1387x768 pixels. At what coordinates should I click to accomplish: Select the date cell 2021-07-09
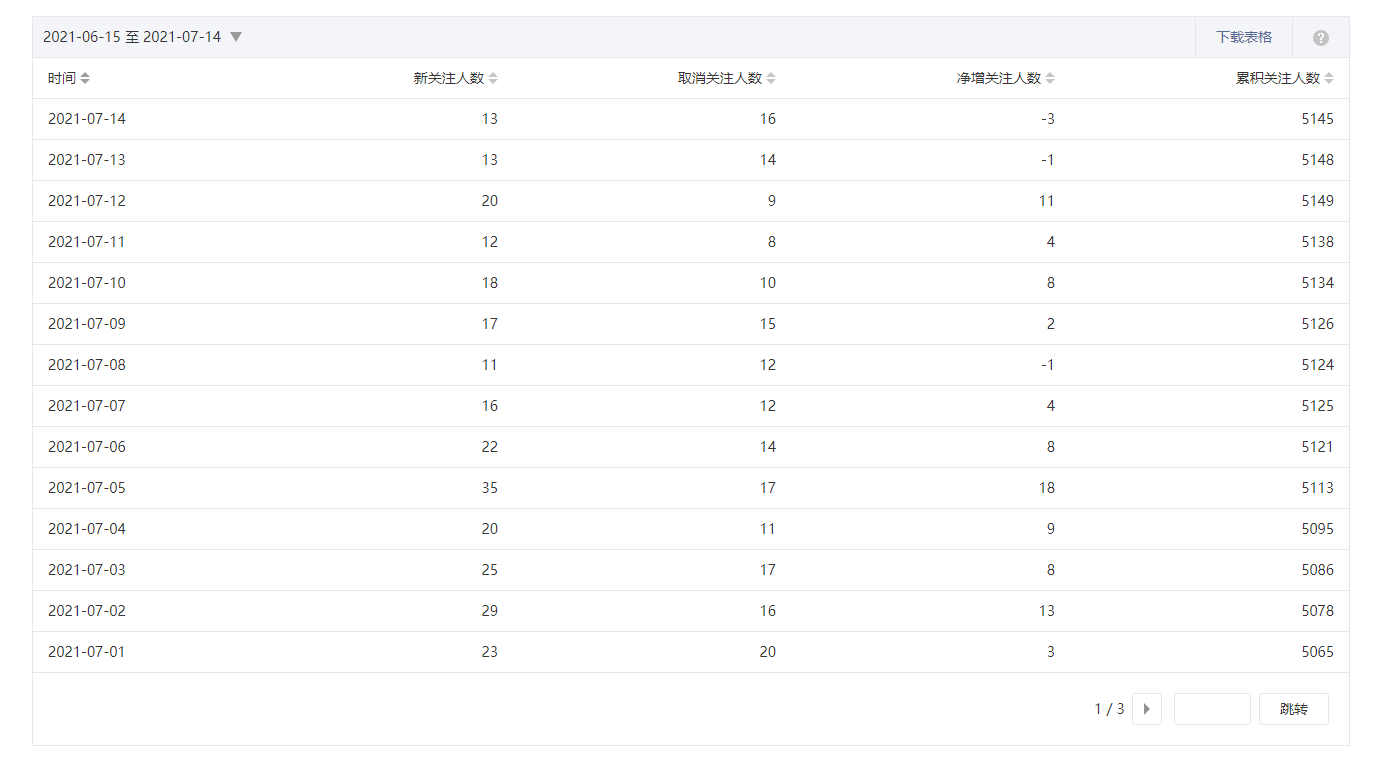pyautogui.click(x=87, y=324)
